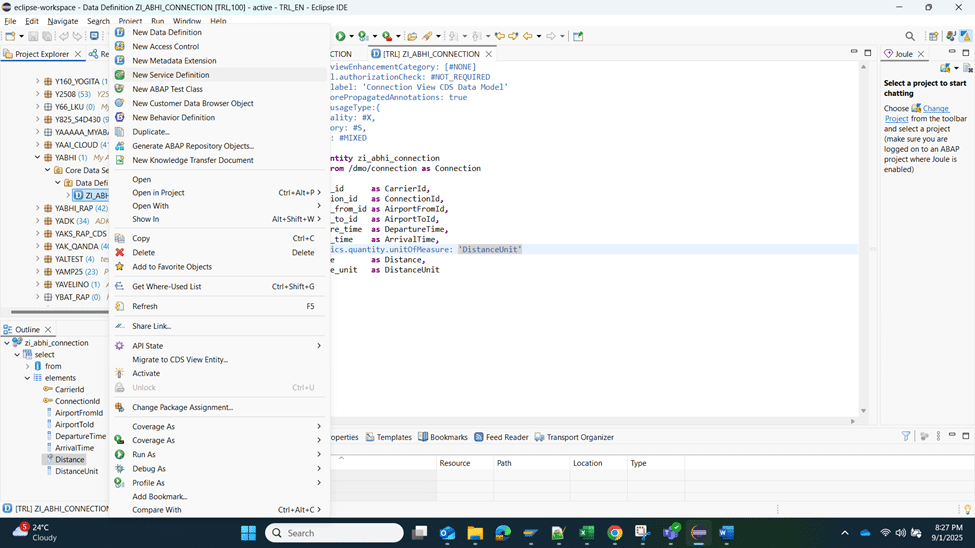The height and width of the screenshot is (548, 975).
Task: Click the Change Project link
Action: coord(934,108)
